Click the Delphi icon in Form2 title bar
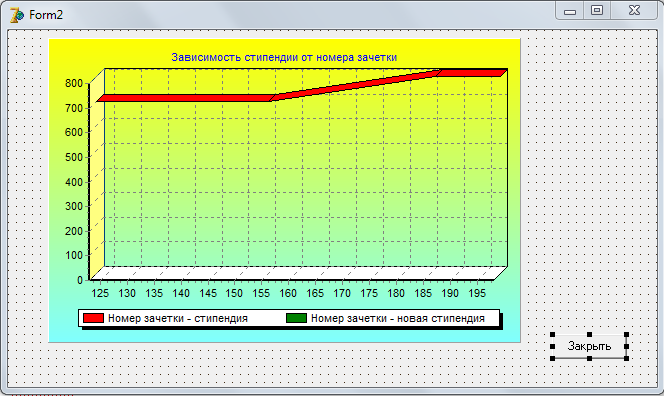The image size is (664, 396). coord(17,15)
